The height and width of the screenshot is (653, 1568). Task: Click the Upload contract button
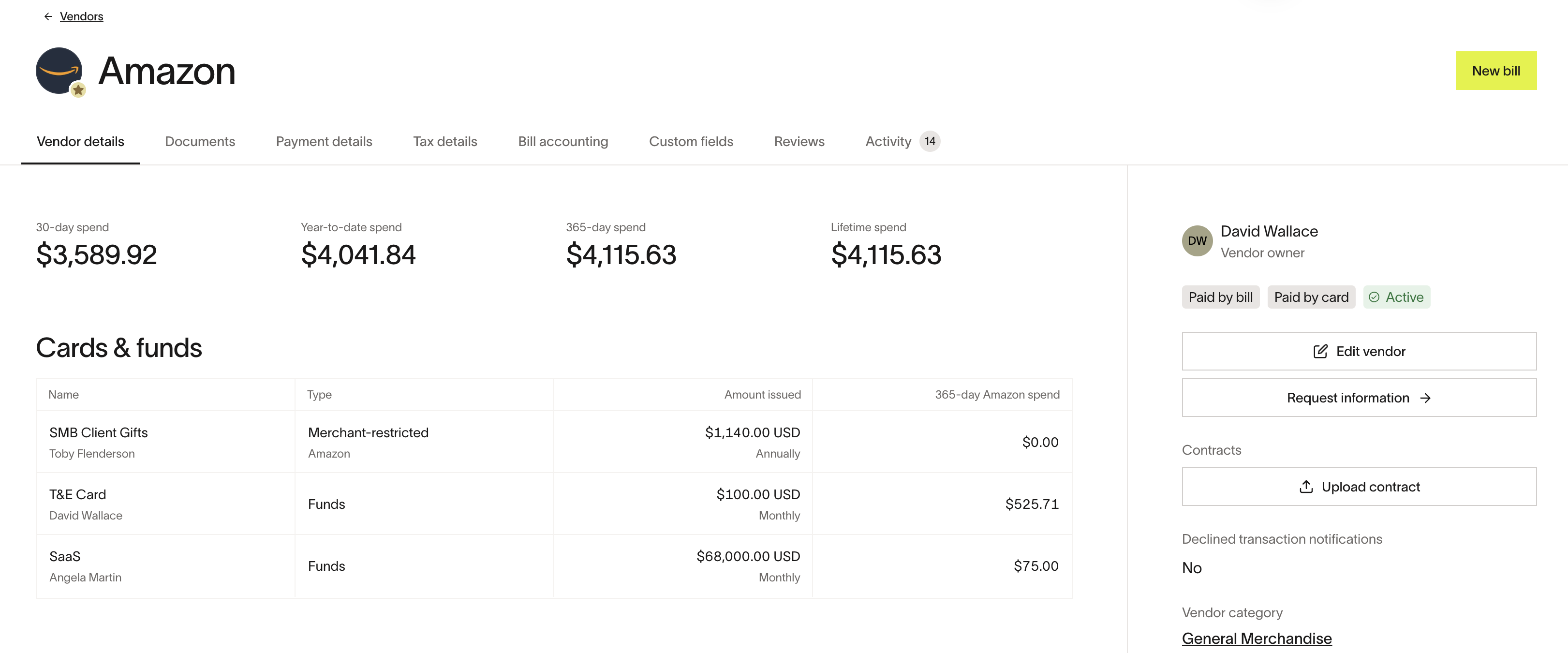tap(1359, 486)
